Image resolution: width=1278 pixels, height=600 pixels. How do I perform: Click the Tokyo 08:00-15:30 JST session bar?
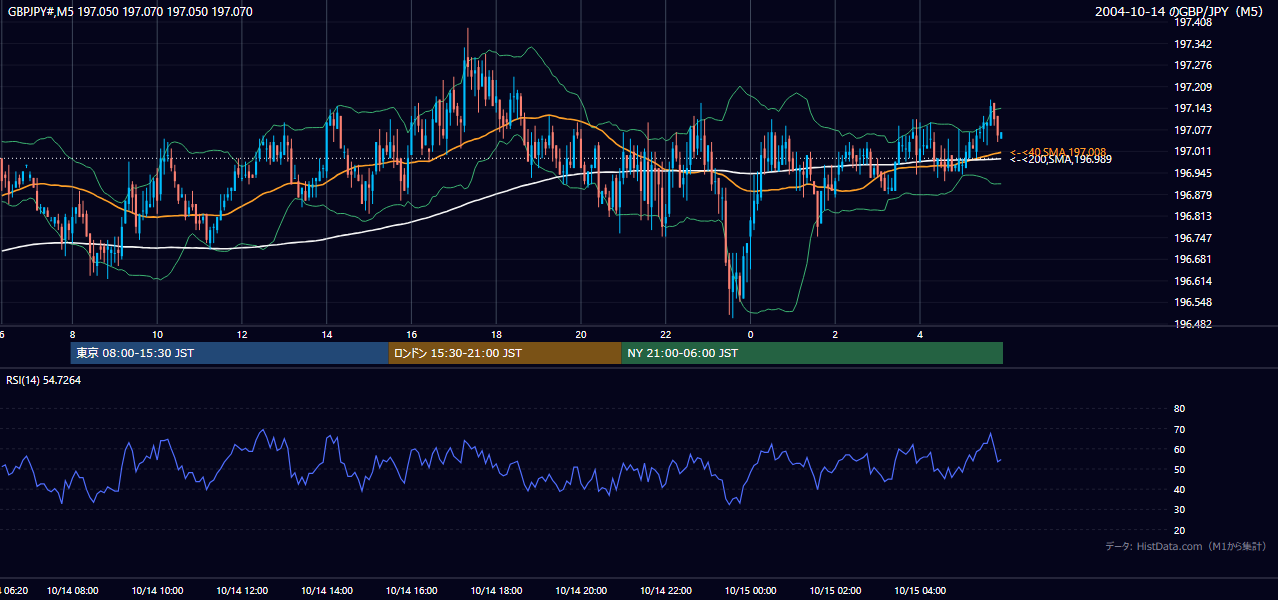pos(229,353)
